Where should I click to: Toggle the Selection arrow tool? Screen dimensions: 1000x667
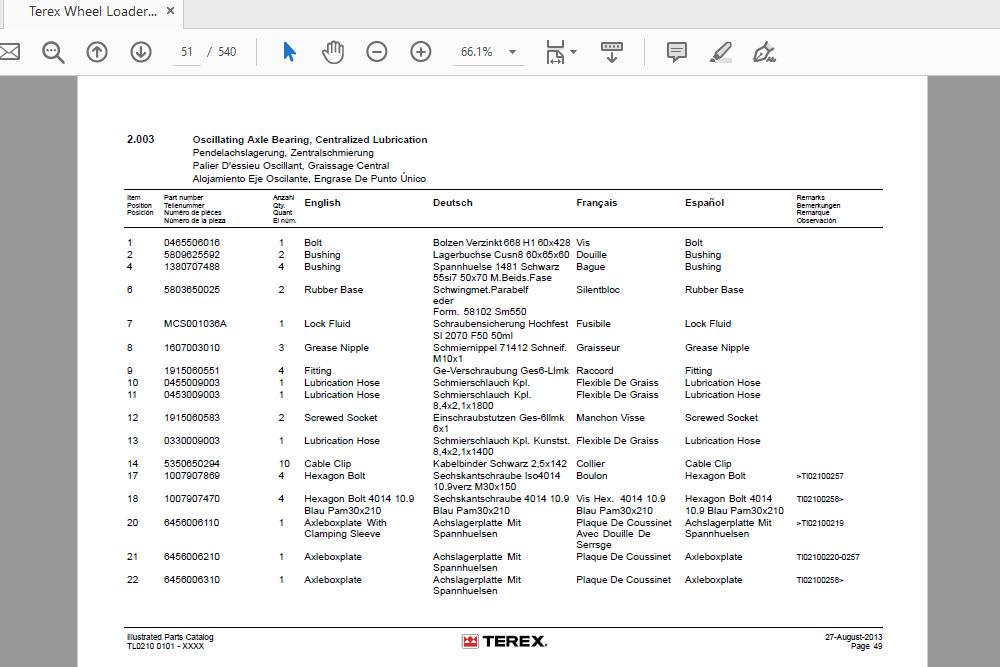coord(288,51)
